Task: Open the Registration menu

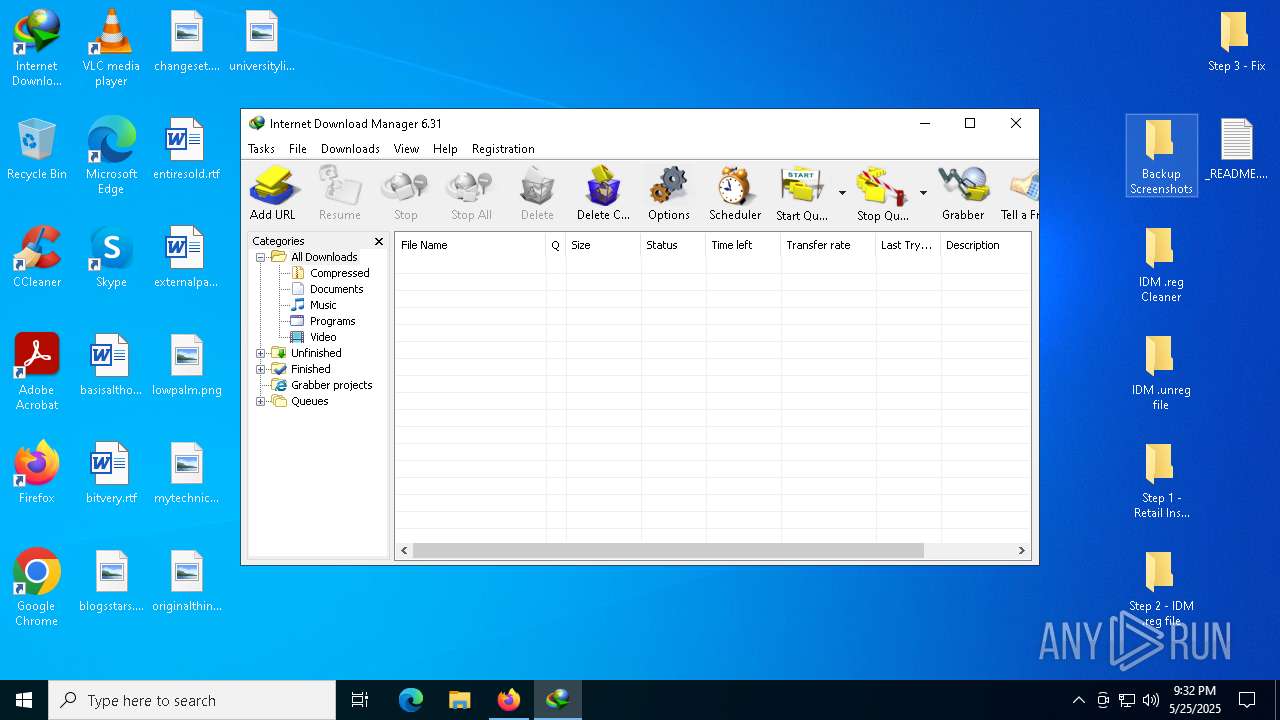Action: tap(503, 149)
